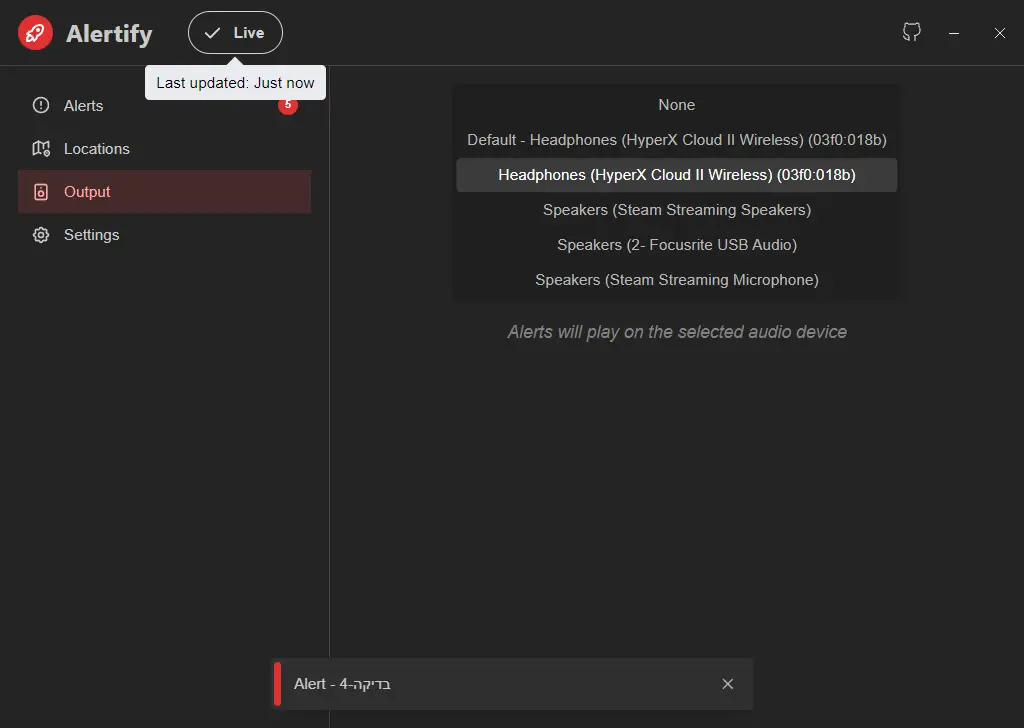Click the alerts exclamation icon in sidebar

[x=40, y=105]
